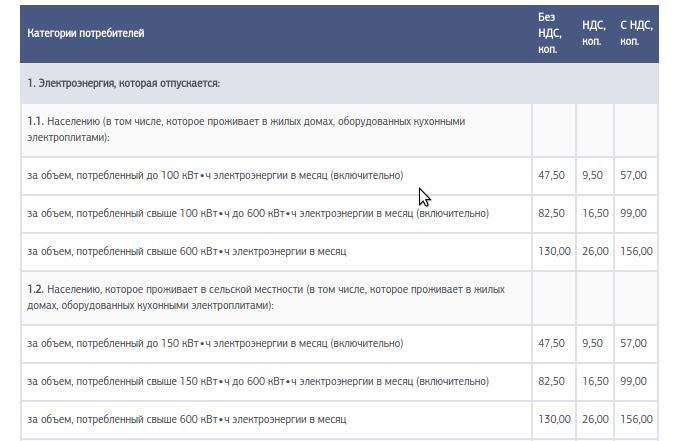Viewport: 676px width, 441px height.
Task: Click 16,50 in the 150–600 кВт•ч row
Action: tap(595, 382)
